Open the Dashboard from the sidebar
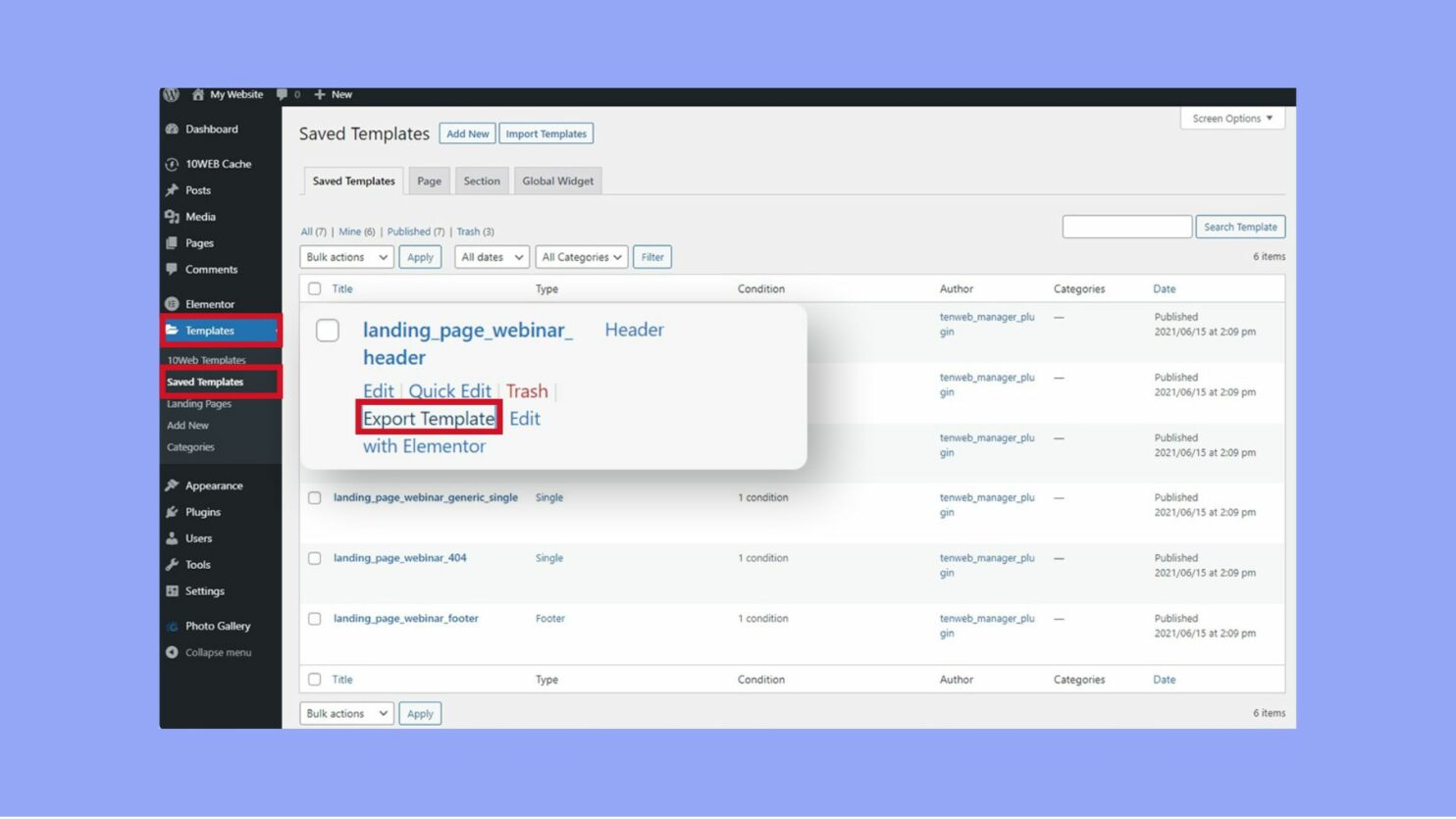The width and height of the screenshot is (1456, 819). coord(174,128)
